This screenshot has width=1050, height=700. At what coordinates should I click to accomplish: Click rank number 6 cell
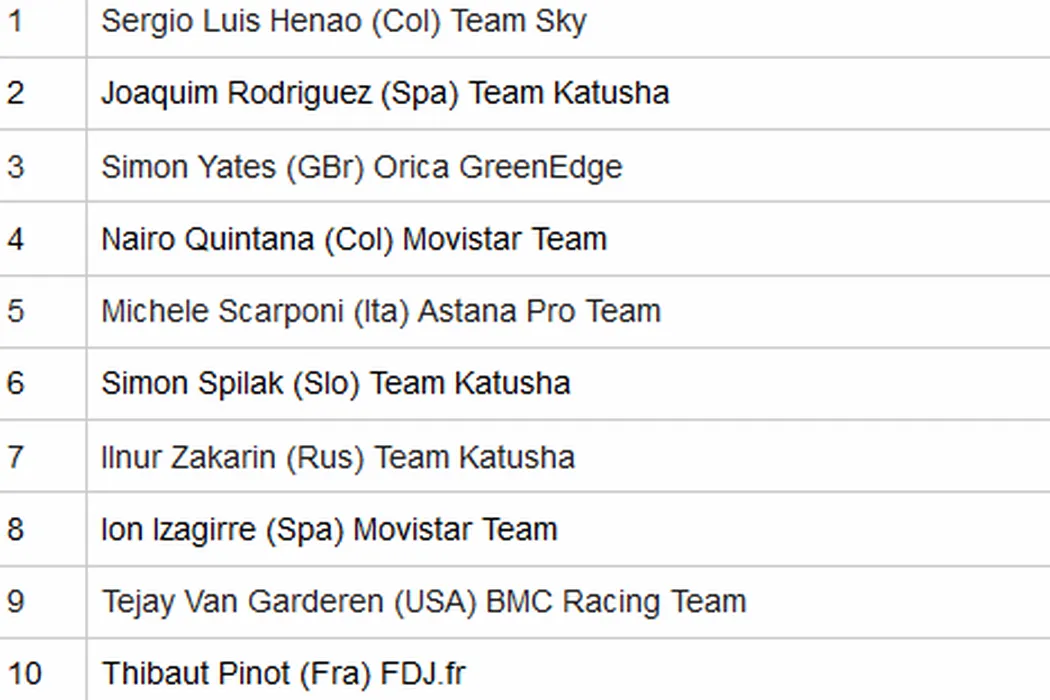tap(14, 384)
